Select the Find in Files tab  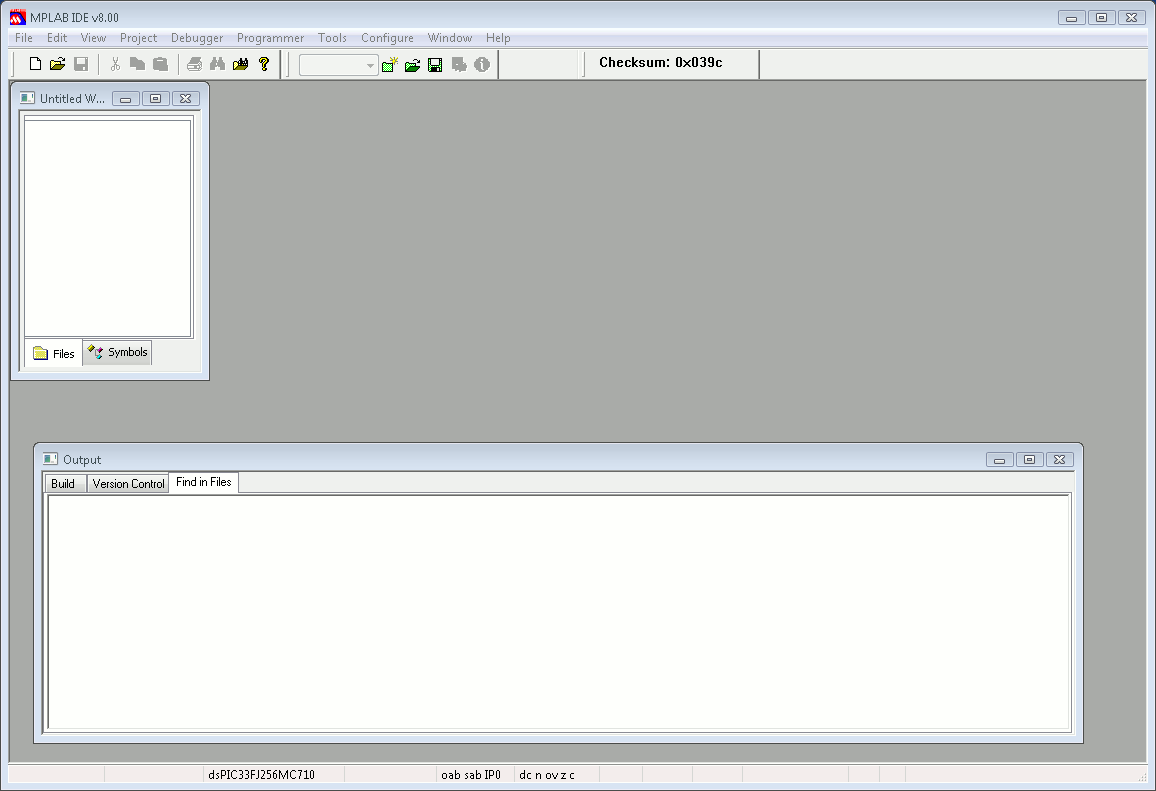(x=203, y=482)
